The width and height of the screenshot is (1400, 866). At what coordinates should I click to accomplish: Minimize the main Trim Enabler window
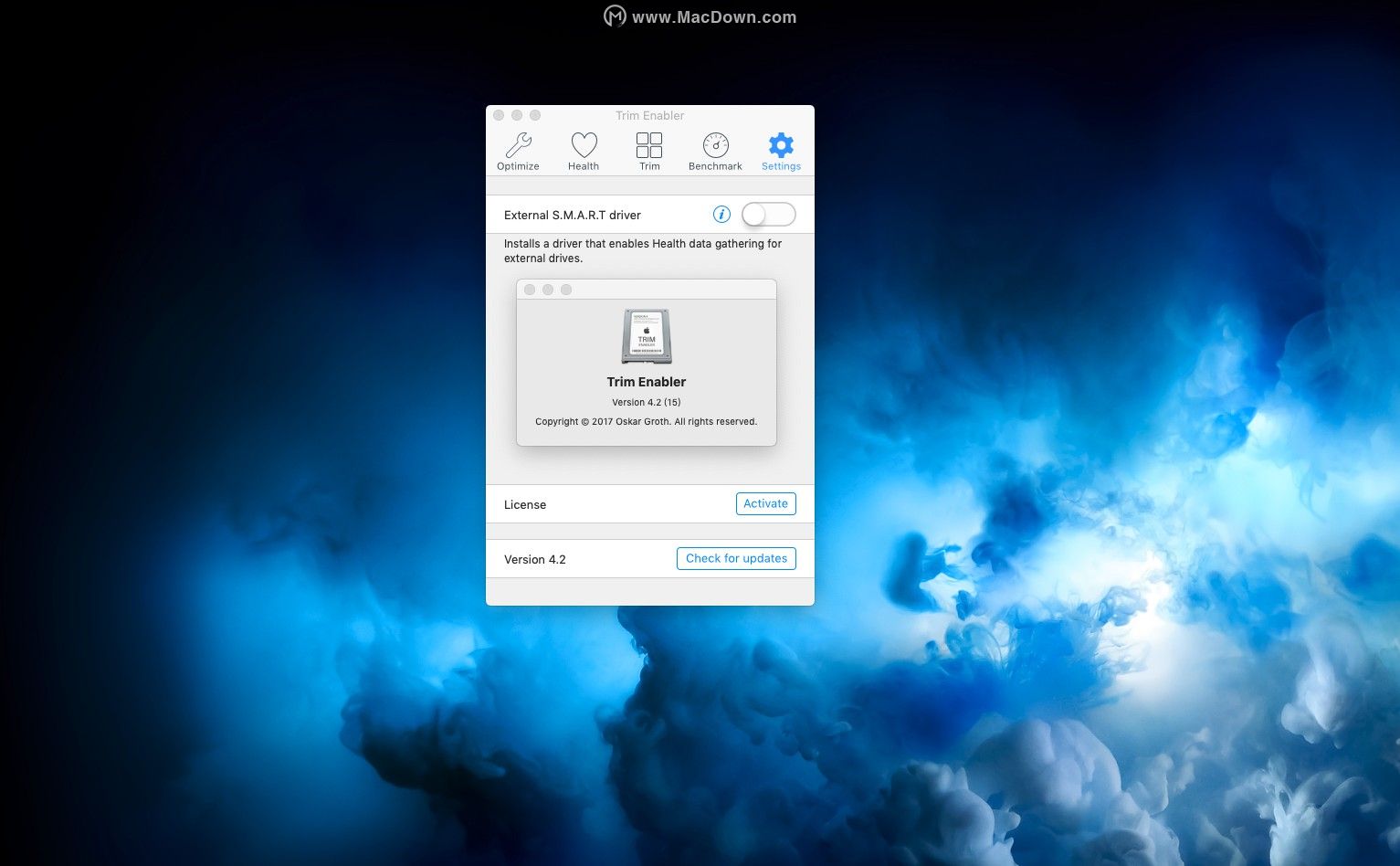click(x=517, y=115)
